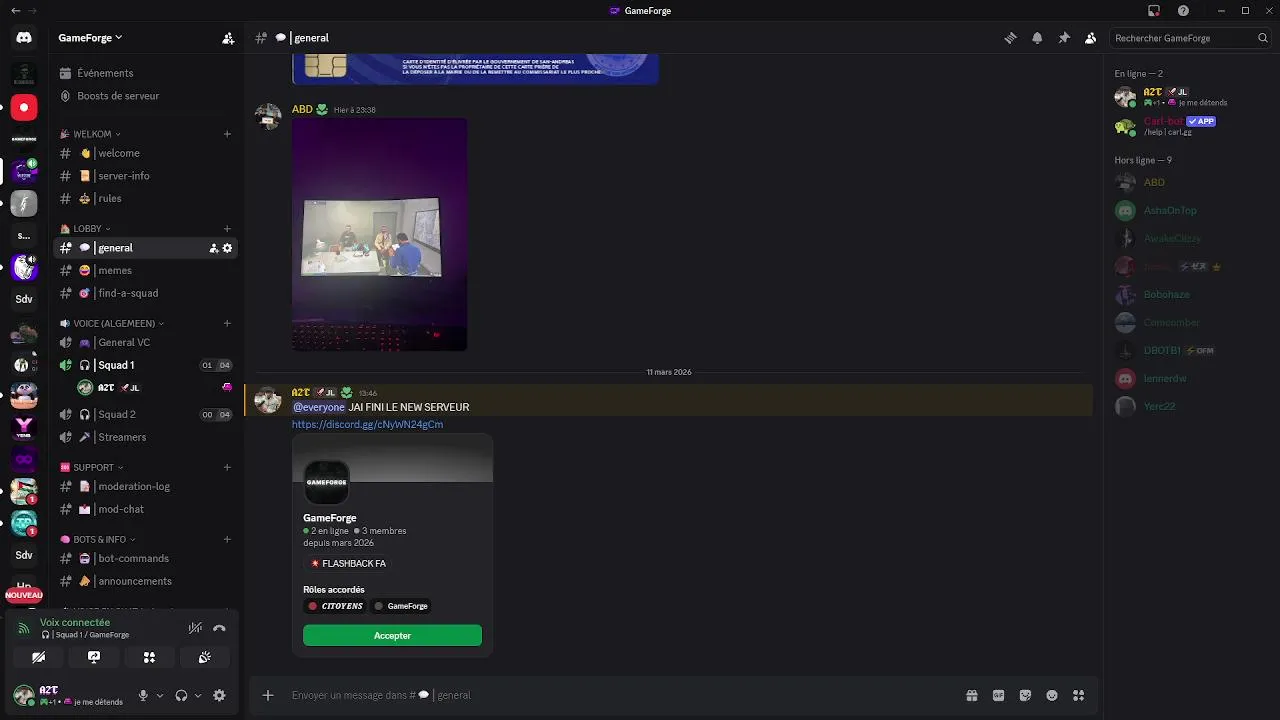Collapse the VOICE (ALGEMEEN) category
Image resolution: width=1280 pixels, height=720 pixels.
click(112, 324)
